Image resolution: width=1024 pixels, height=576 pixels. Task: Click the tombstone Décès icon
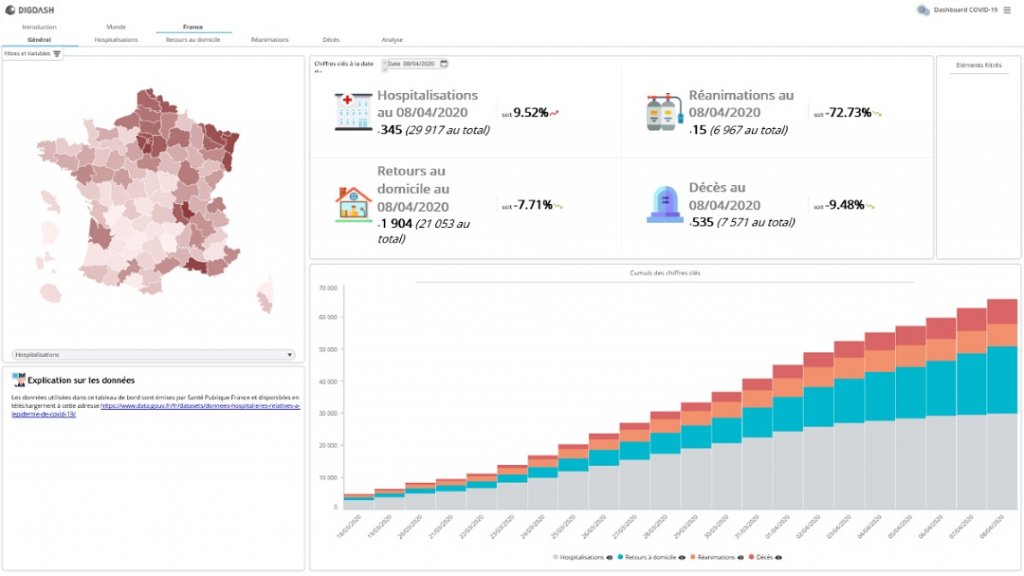click(x=665, y=204)
